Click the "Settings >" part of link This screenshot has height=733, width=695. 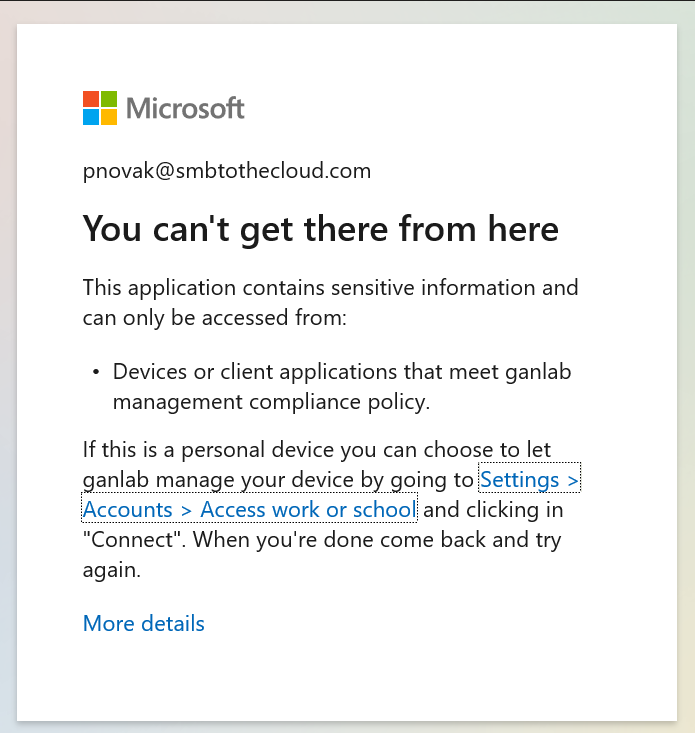click(x=529, y=480)
